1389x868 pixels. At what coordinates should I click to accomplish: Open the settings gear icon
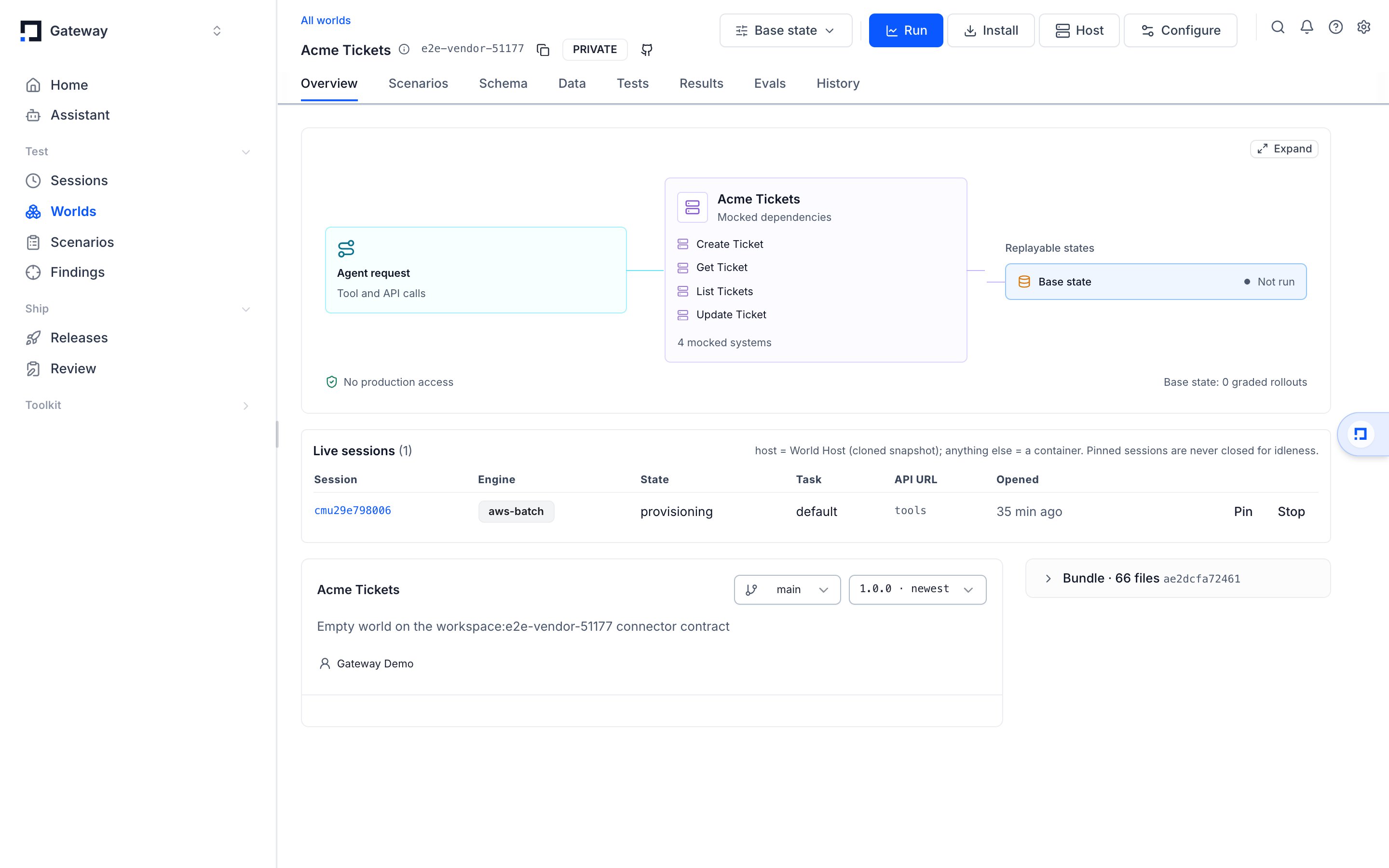1364,27
